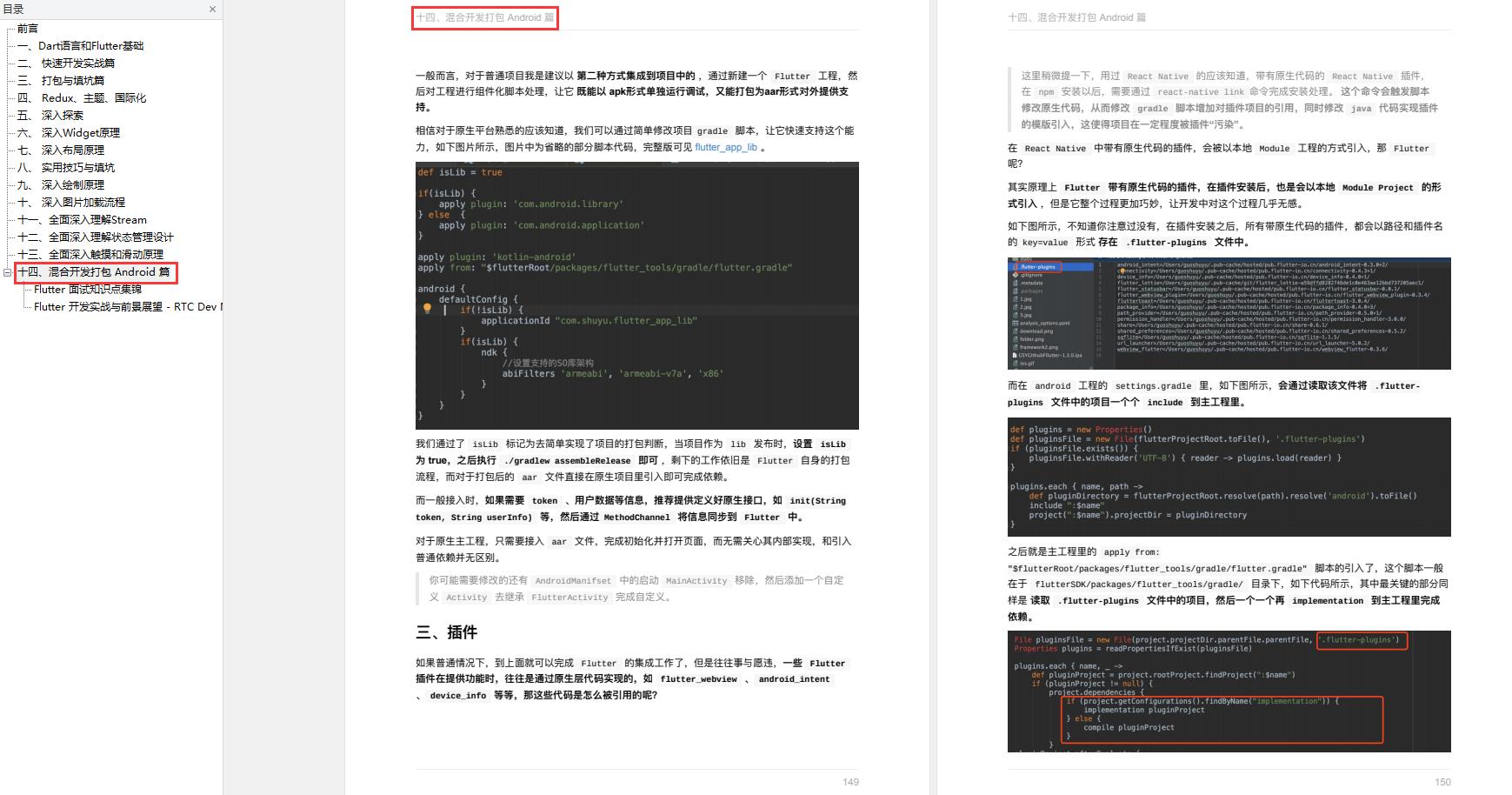Click the analysis_options.yaml file icon
The height and width of the screenshot is (795, 1512).
1015,323
